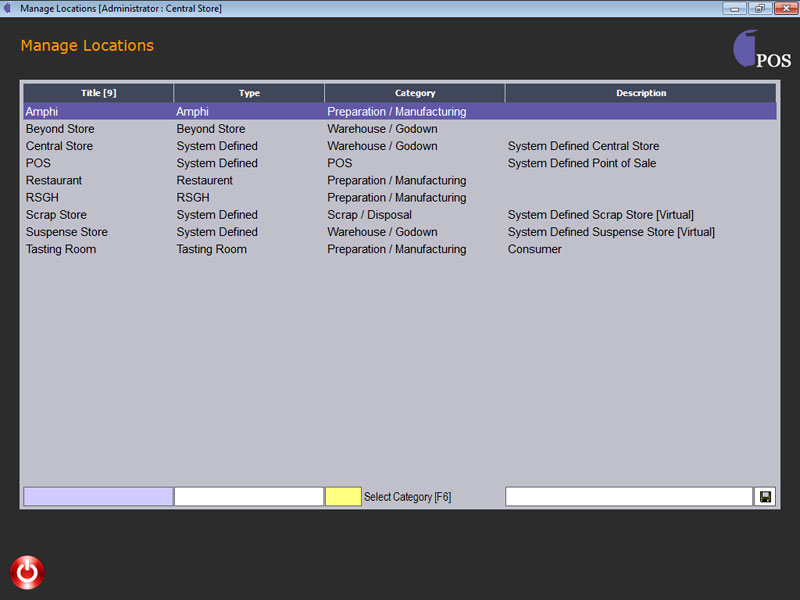Click the POS logo icon
The height and width of the screenshot is (600, 800).
tap(760, 50)
